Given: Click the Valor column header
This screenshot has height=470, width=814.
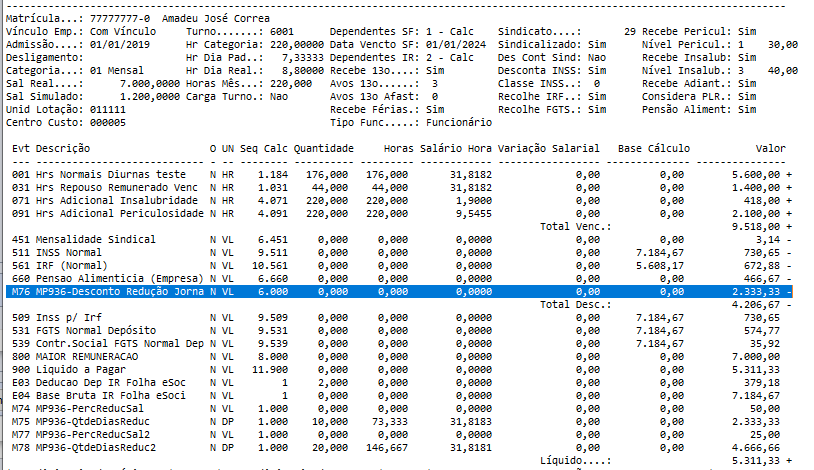Looking at the screenshot, I should pos(771,149).
